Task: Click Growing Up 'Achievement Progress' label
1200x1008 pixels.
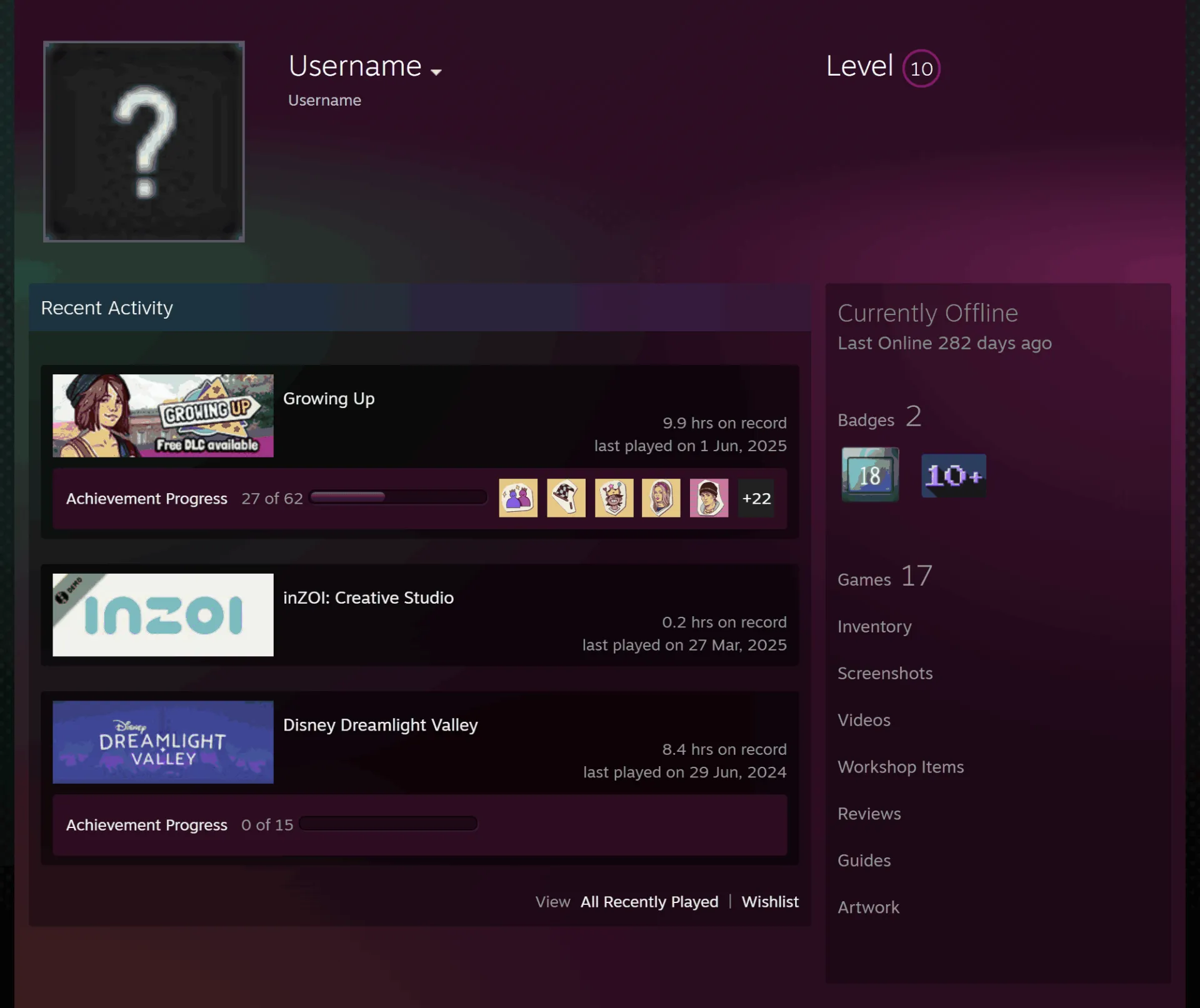Action: coord(147,499)
